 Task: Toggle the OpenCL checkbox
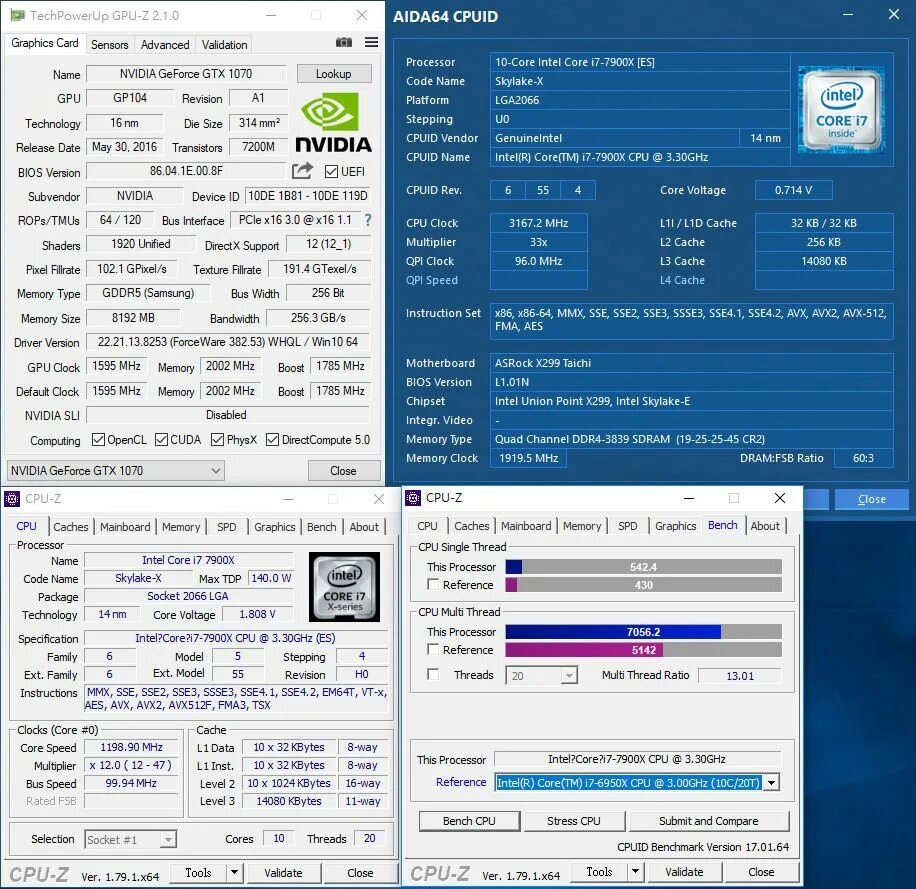click(x=98, y=439)
